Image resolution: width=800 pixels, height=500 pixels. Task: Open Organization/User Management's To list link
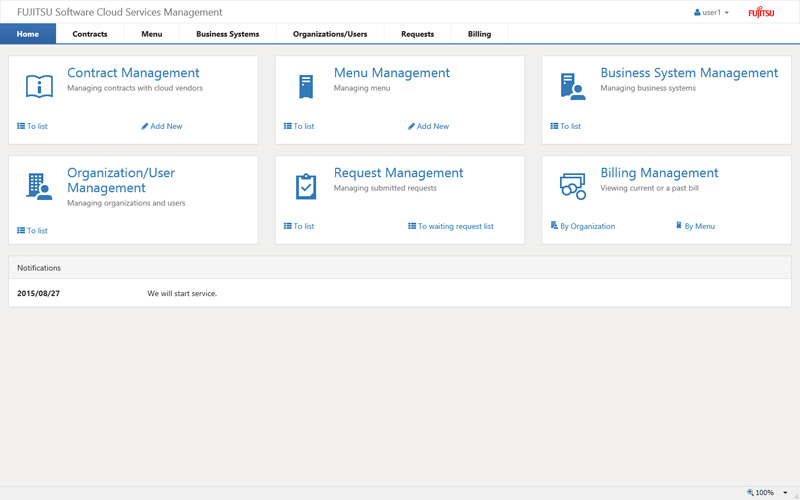32,231
